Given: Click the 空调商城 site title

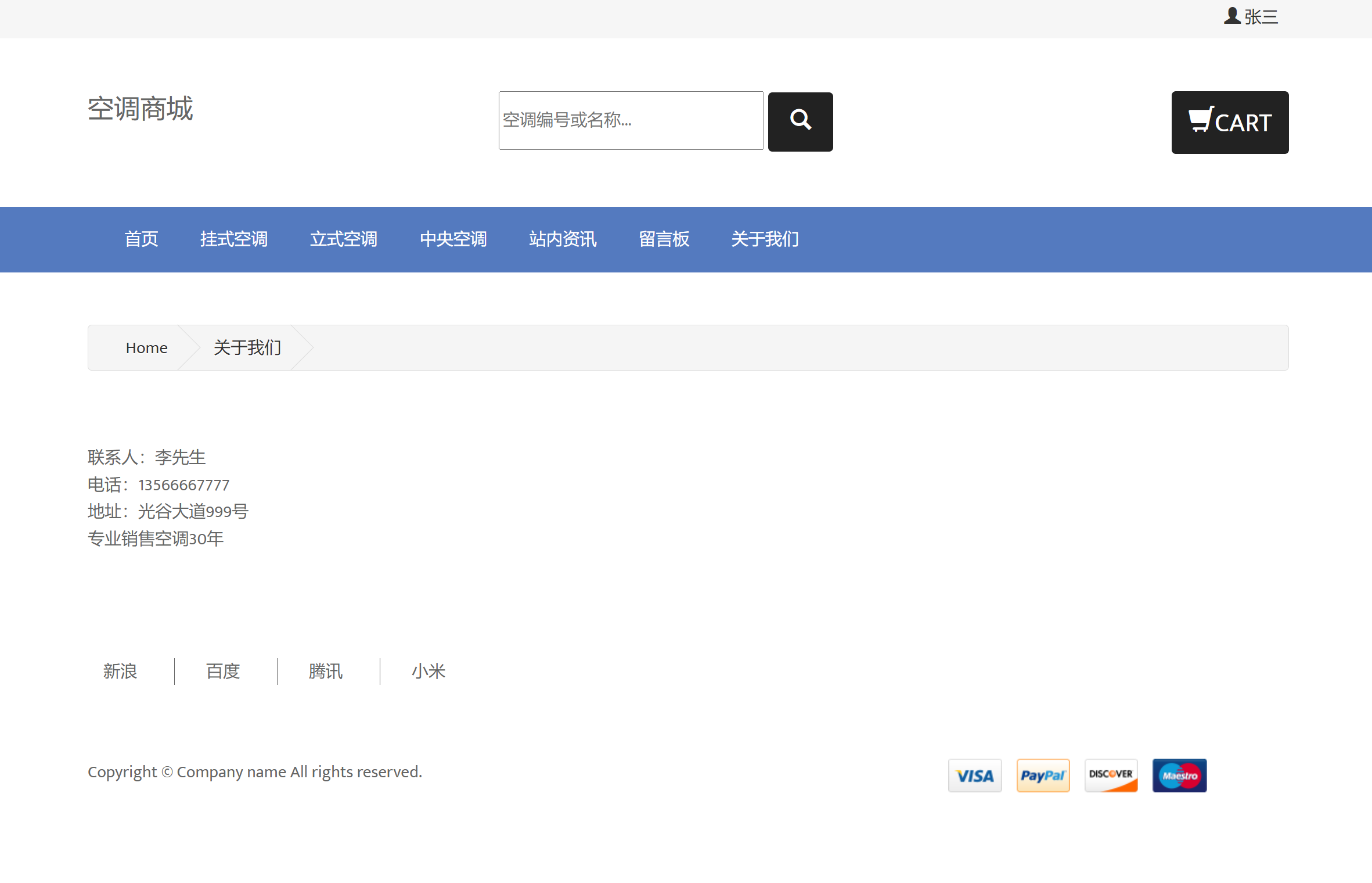Looking at the screenshot, I should (x=140, y=110).
